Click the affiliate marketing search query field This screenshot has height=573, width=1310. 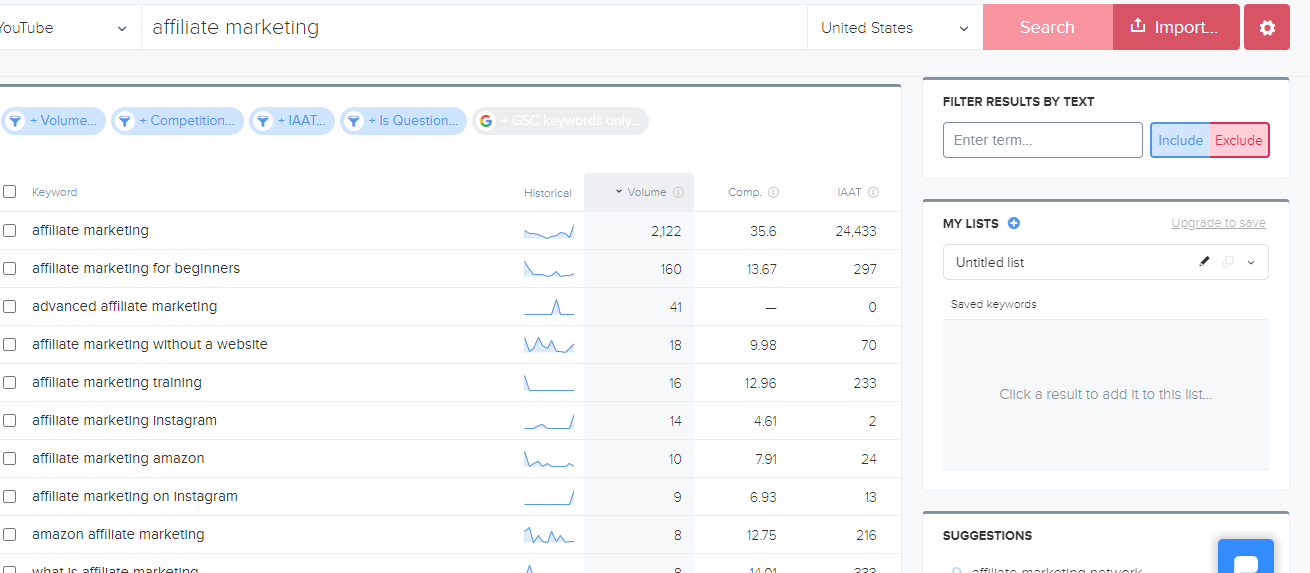pyautogui.click(x=474, y=28)
